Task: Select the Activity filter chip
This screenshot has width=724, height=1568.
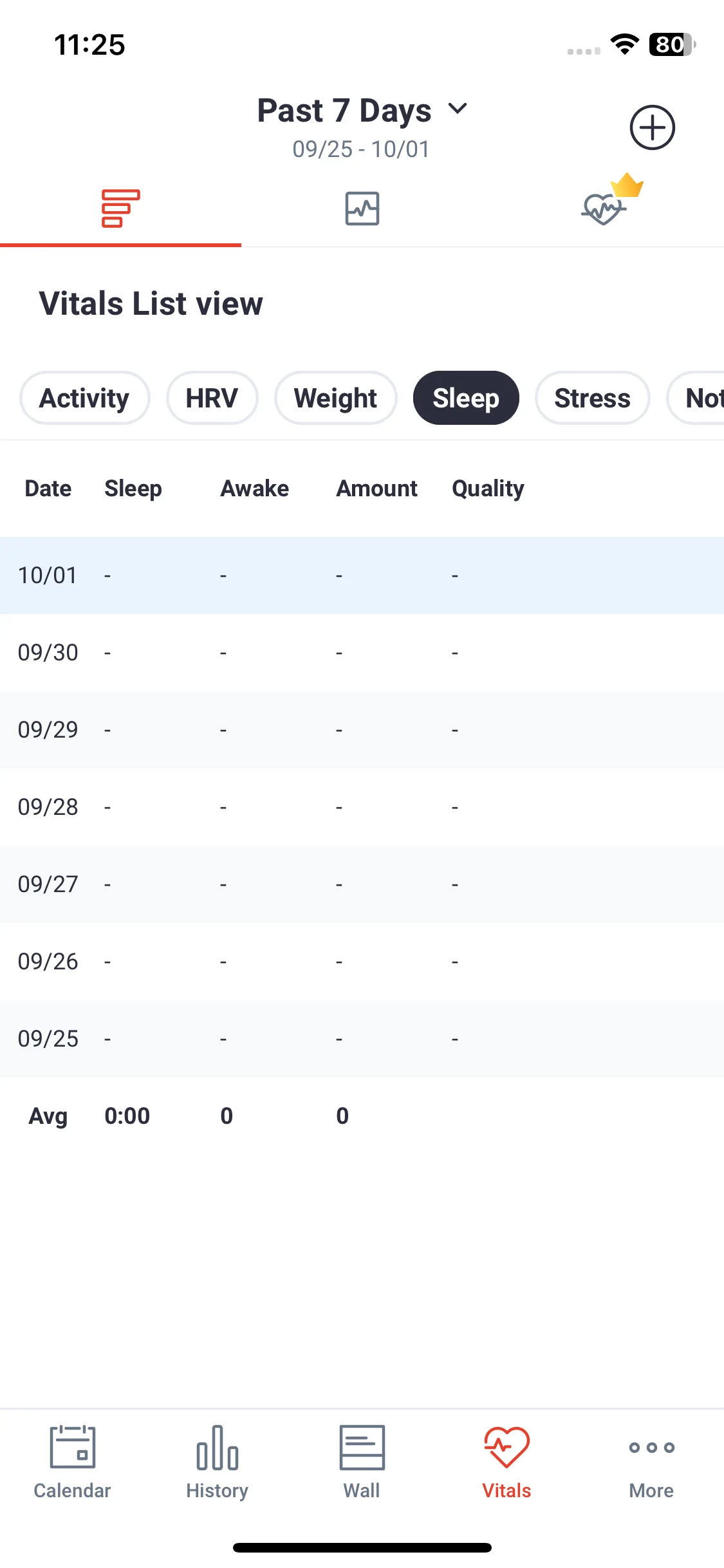Action: click(x=84, y=398)
